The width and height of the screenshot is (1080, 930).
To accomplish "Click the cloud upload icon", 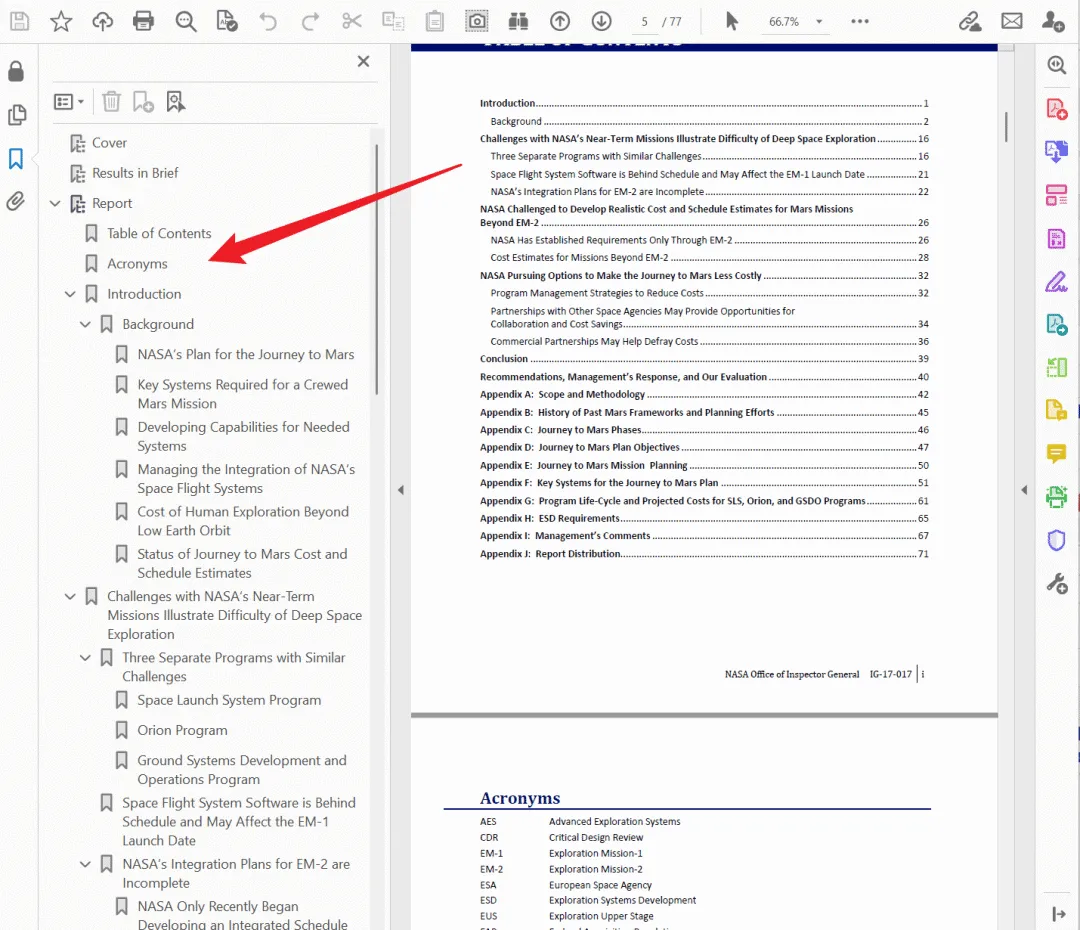I will (102, 21).
